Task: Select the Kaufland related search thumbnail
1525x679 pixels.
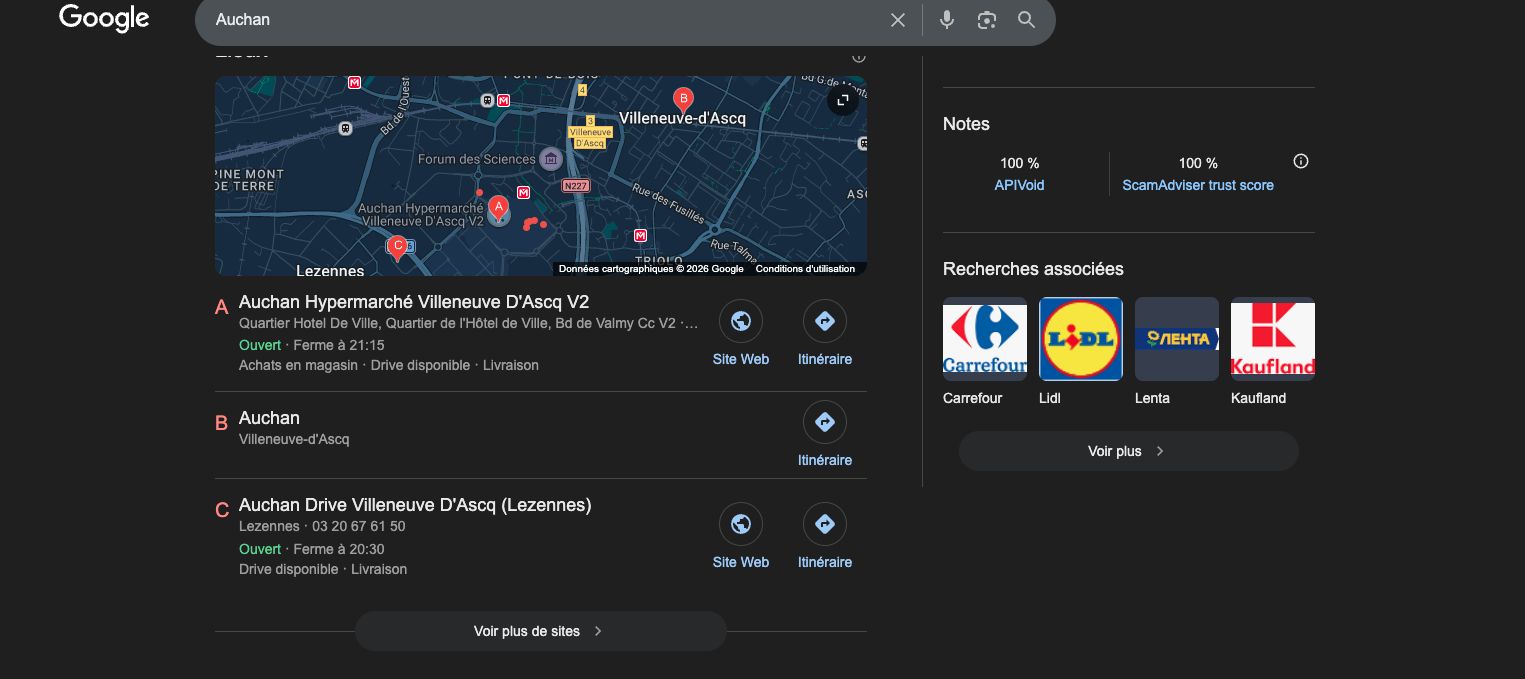Action: tap(1273, 339)
